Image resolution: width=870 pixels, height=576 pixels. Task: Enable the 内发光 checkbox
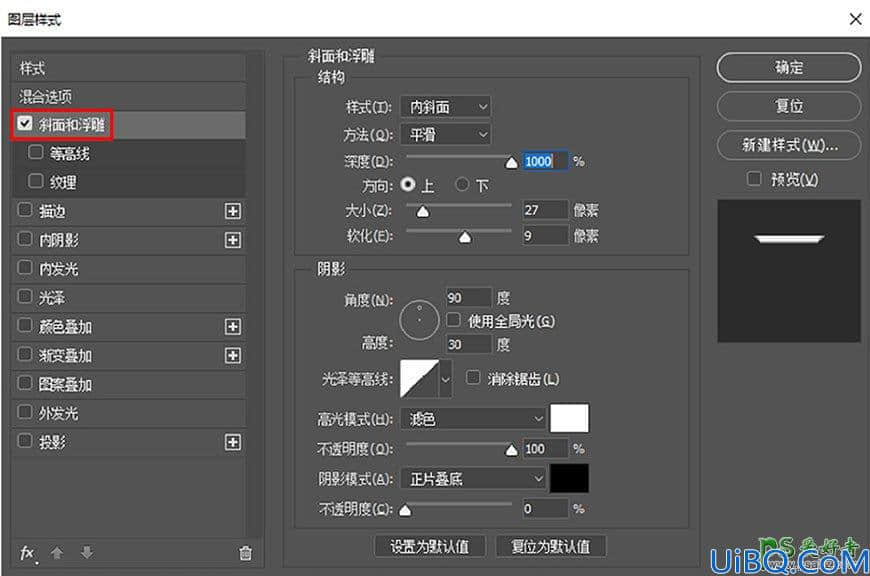[x=25, y=267]
